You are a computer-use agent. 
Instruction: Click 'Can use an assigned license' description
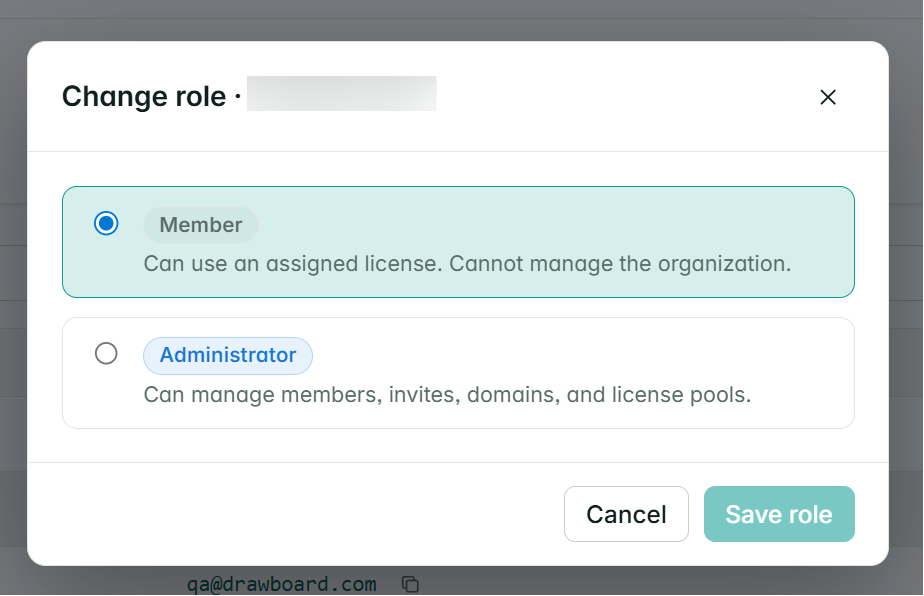tap(467, 264)
